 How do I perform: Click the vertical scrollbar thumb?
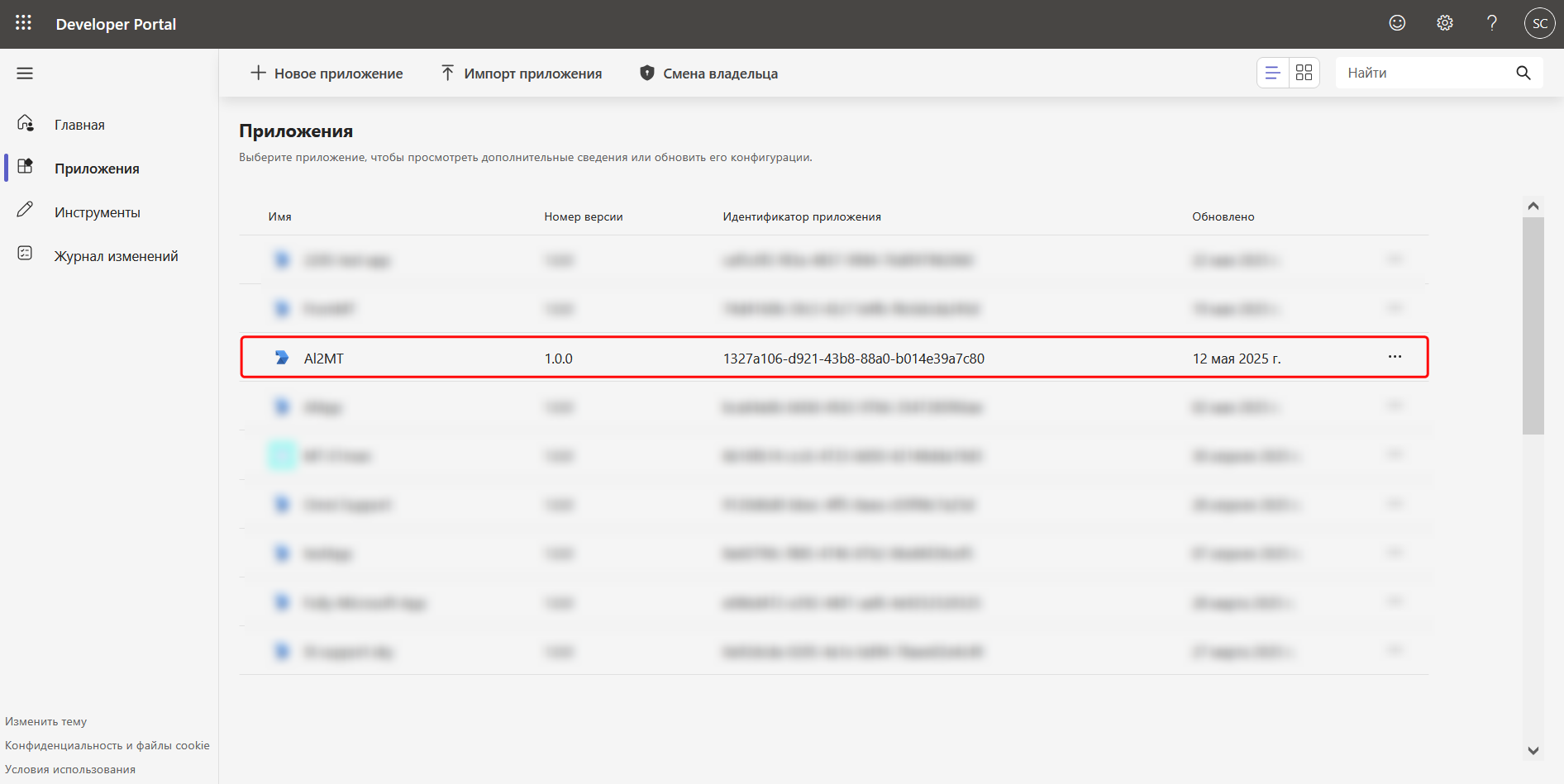coord(1533,325)
